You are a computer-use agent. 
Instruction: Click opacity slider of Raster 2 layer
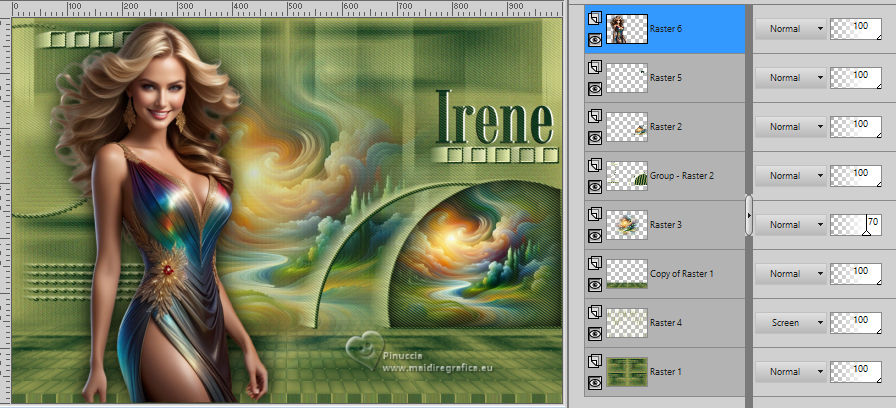point(855,127)
